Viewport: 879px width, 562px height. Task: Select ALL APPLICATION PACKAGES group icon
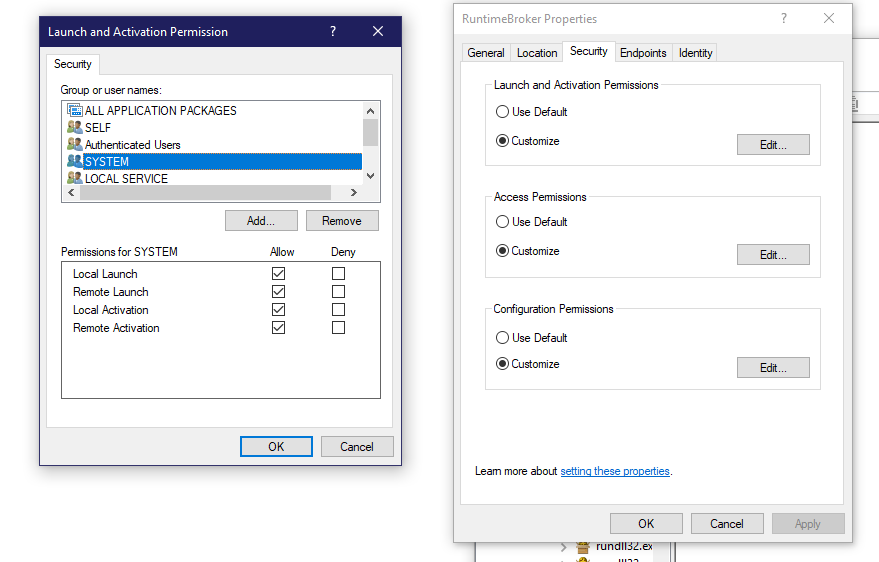coord(75,110)
